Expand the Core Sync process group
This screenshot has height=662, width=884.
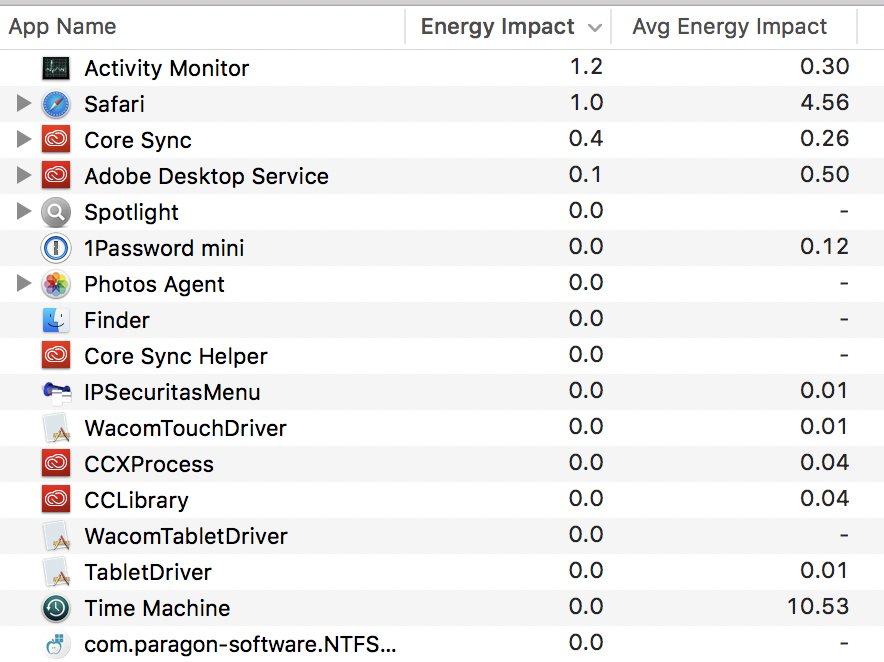tap(24, 139)
